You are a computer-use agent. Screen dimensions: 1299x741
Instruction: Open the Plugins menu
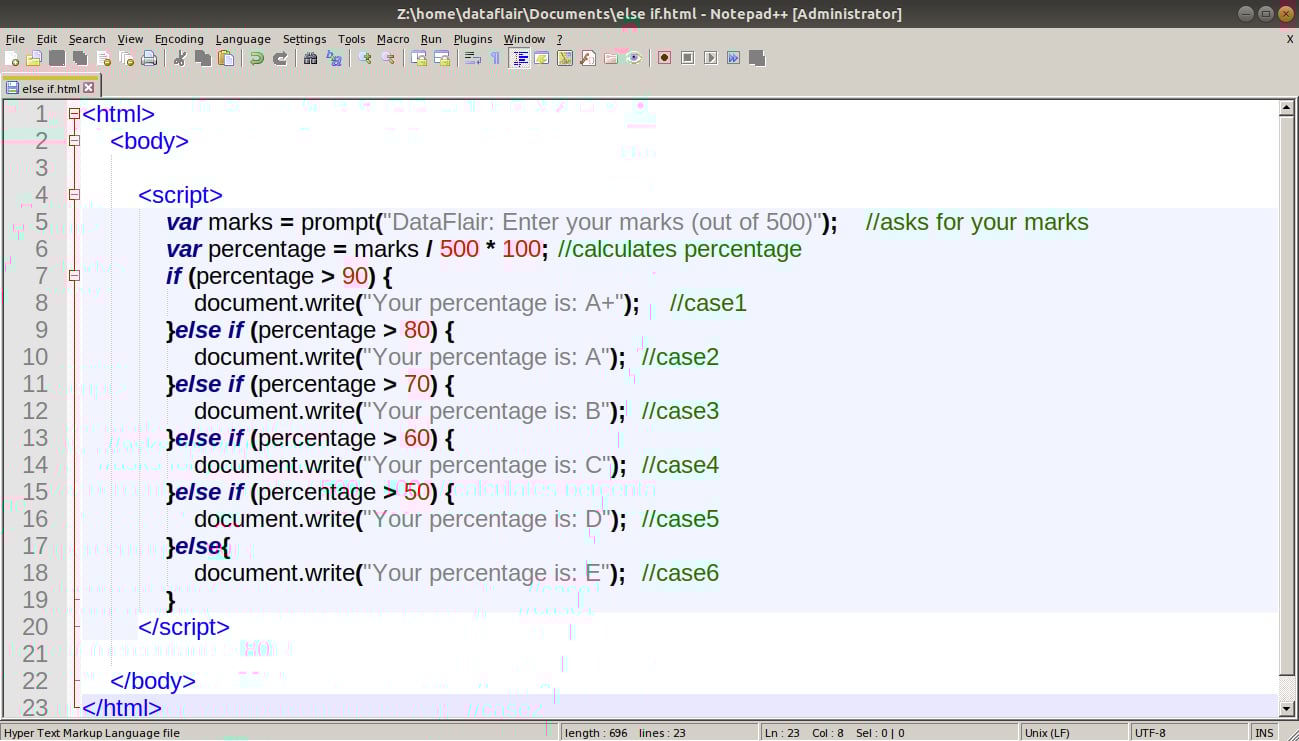pos(473,39)
